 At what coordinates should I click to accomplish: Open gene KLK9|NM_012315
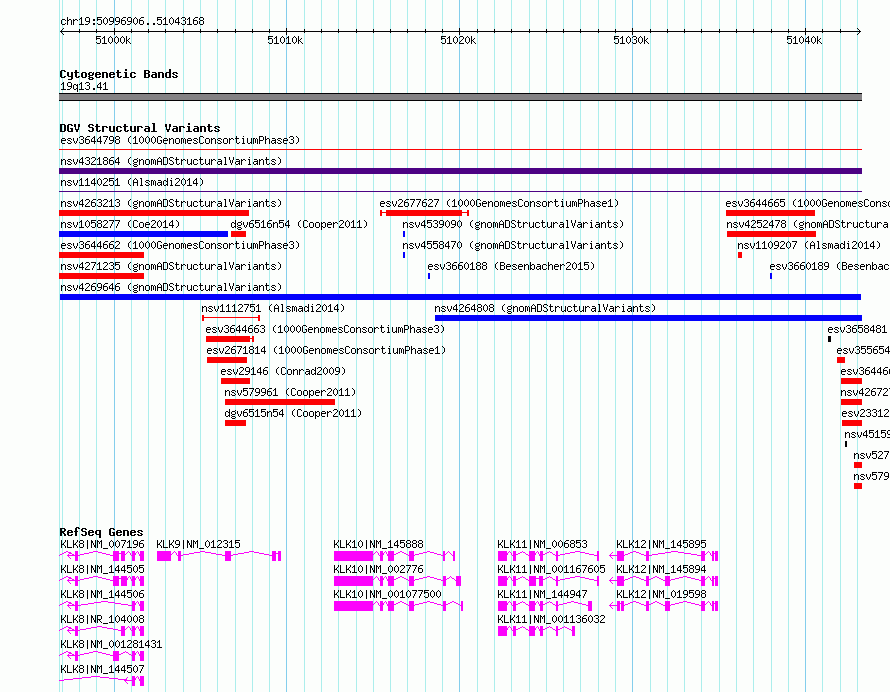(198, 544)
